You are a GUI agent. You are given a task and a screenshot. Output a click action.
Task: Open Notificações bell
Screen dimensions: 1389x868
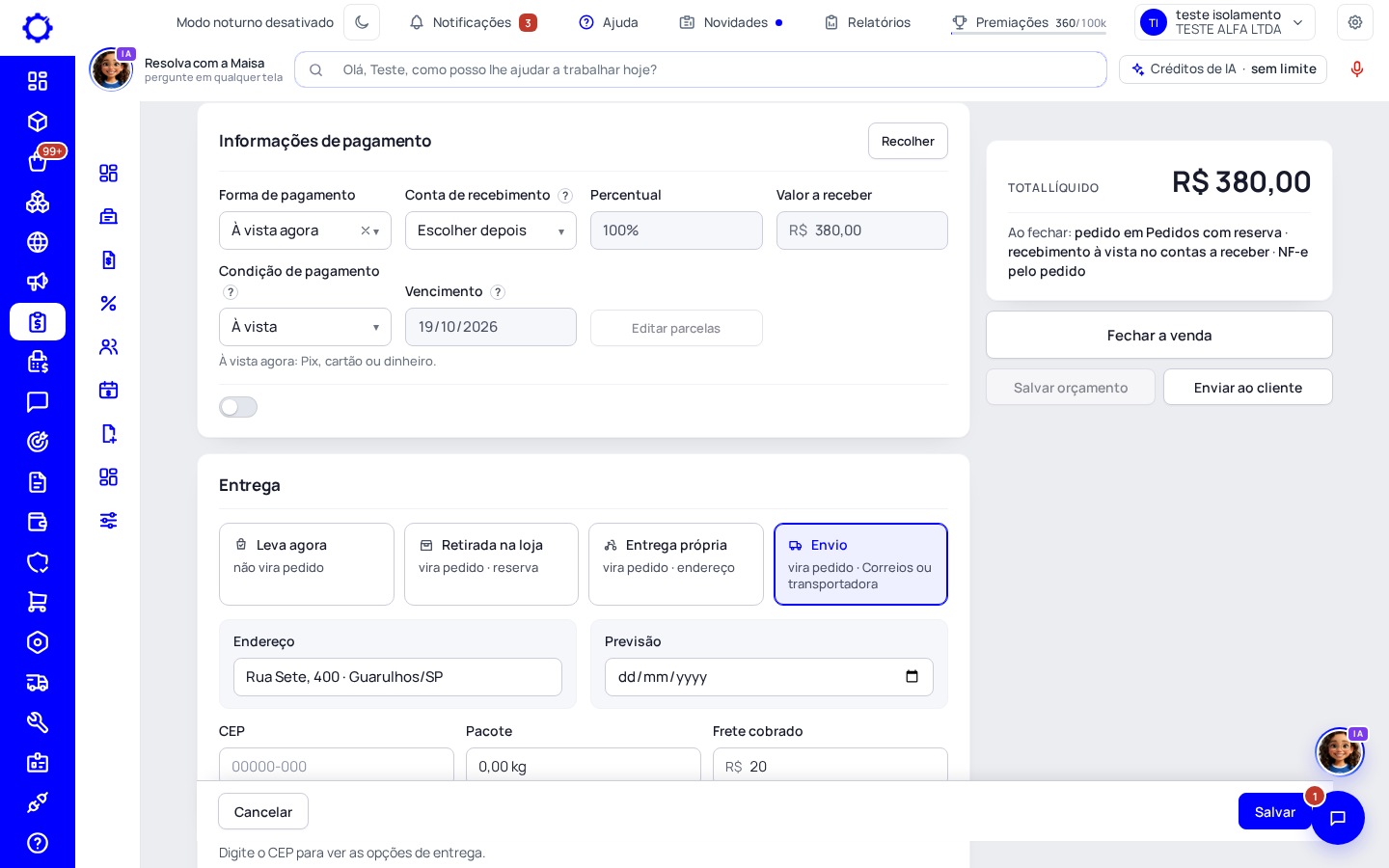click(x=473, y=22)
